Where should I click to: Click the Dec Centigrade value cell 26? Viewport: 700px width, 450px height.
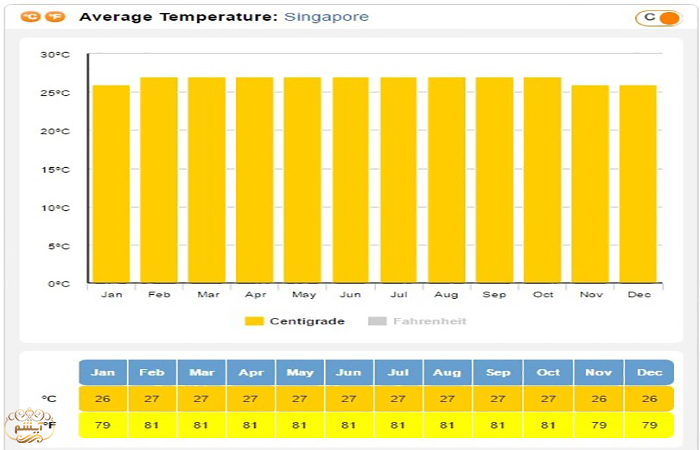(x=649, y=399)
